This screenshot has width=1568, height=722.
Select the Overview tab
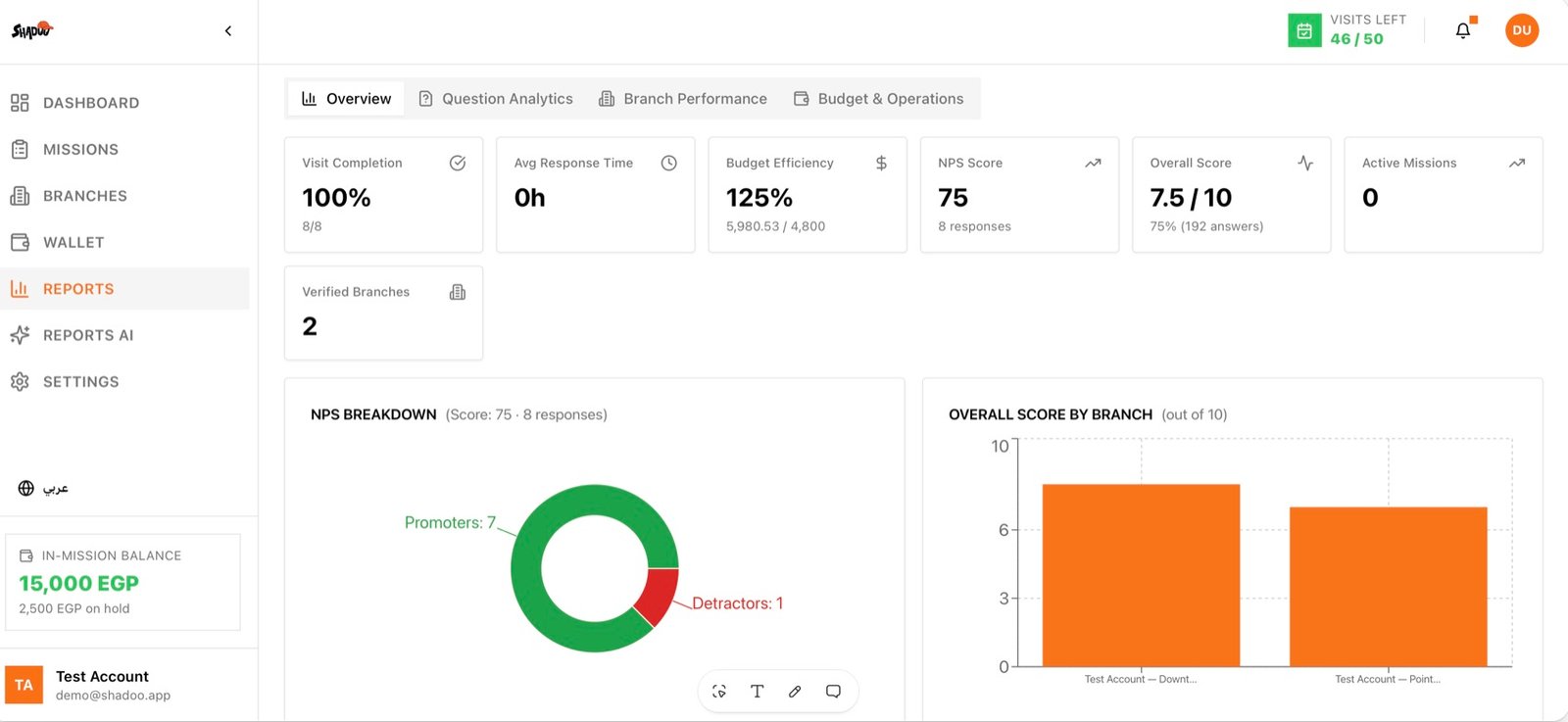click(346, 99)
